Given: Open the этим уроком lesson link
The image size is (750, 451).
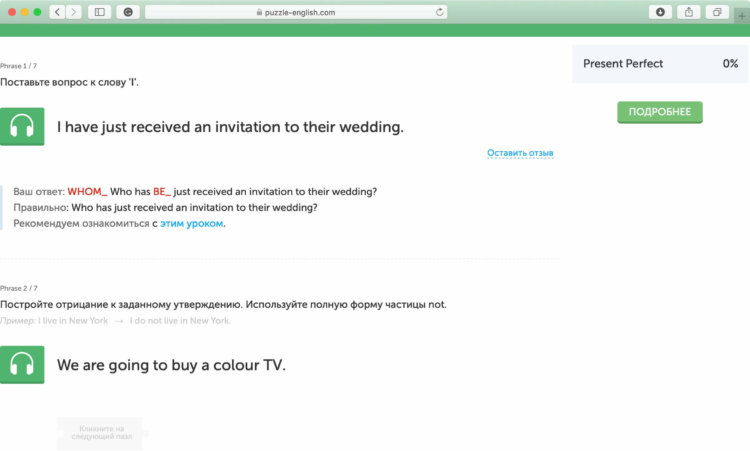Looking at the screenshot, I should click(x=191, y=223).
